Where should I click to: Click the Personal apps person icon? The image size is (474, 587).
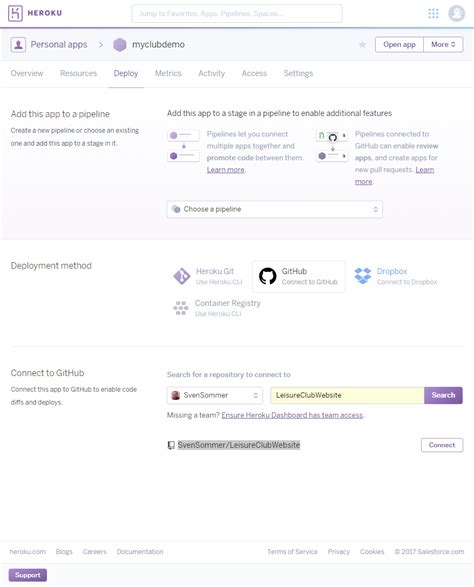pyautogui.click(x=18, y=45)
